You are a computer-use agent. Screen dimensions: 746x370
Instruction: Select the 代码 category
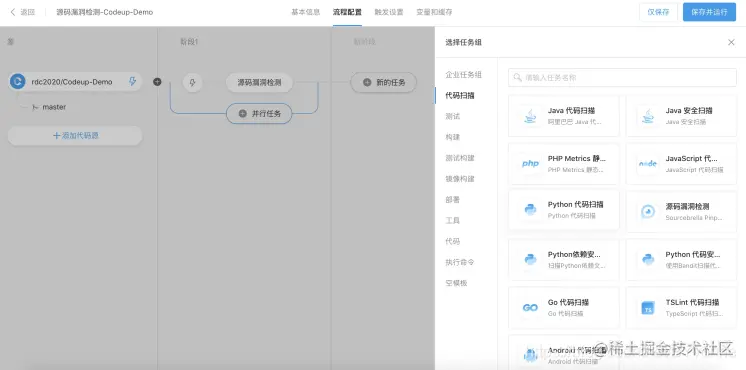(x=452, y=242)
